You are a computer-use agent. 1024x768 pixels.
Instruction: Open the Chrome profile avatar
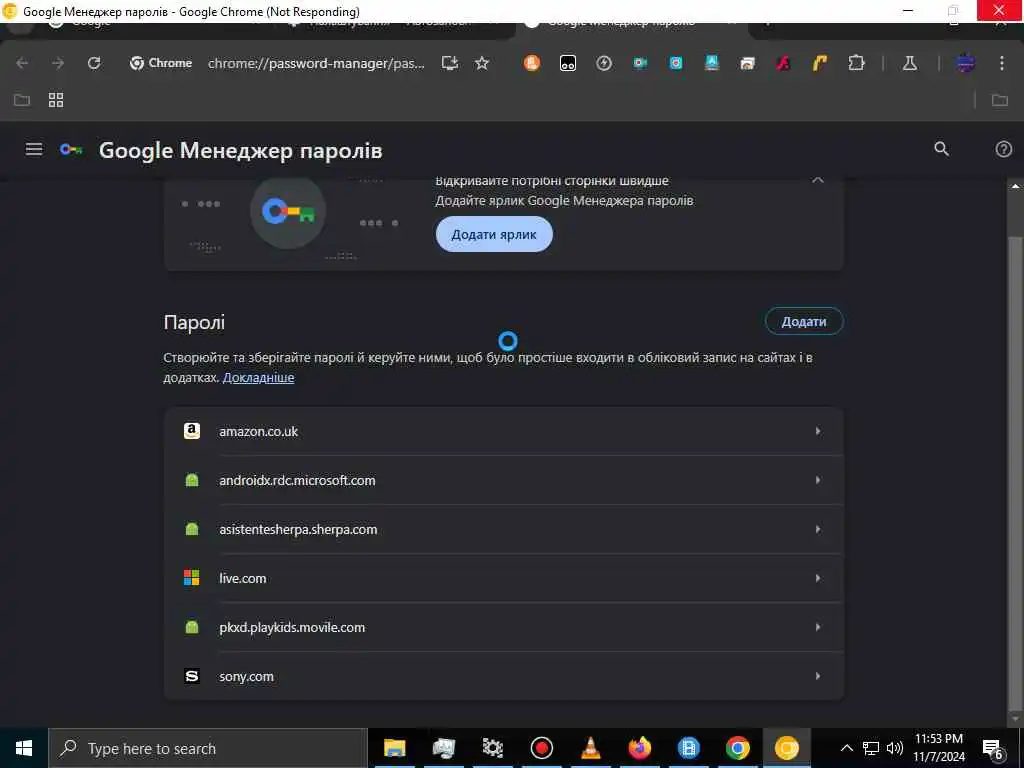[965, 63]
